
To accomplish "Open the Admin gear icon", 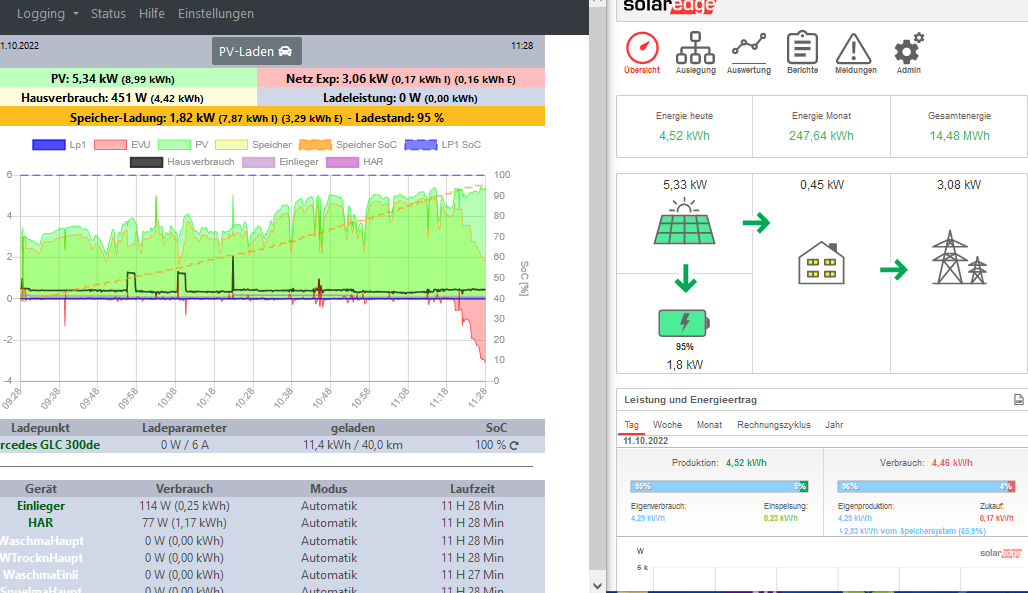I will pyautogui.click(x=908, y=48).
